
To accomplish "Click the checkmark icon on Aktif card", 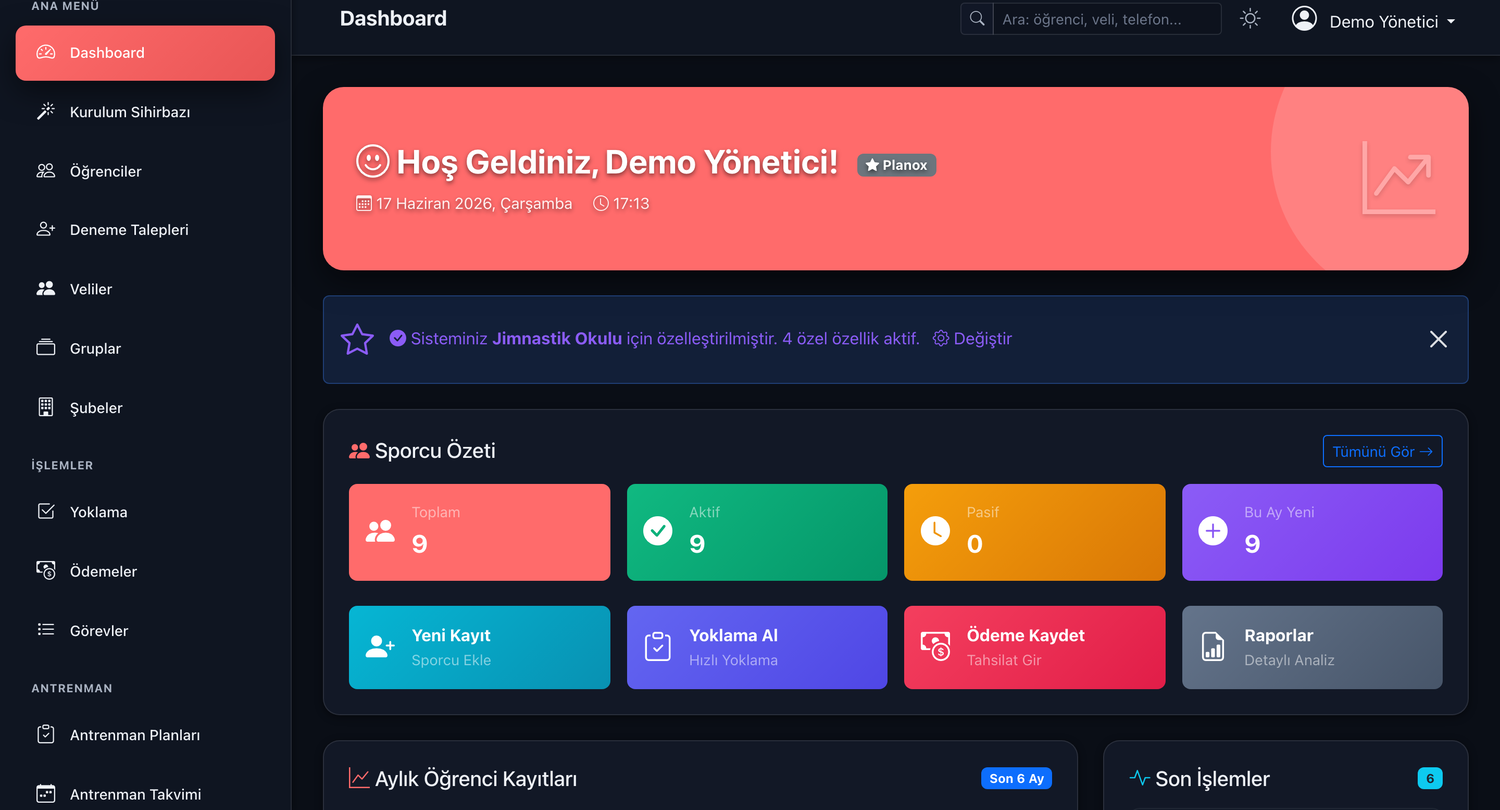I will 658,531.
